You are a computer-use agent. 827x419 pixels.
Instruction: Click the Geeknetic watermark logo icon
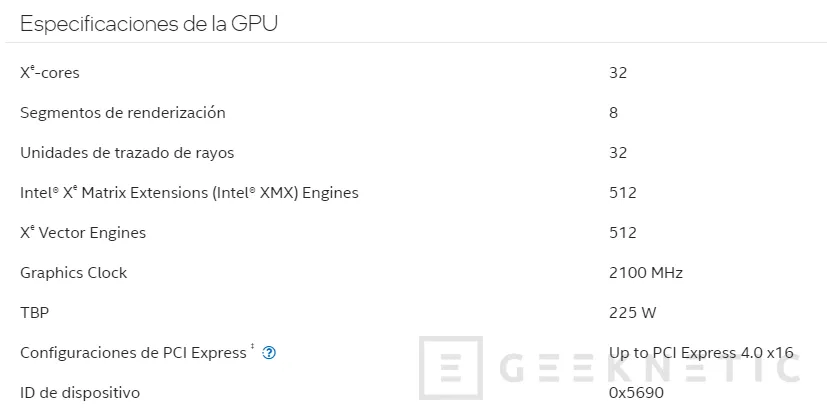point(451,368)
